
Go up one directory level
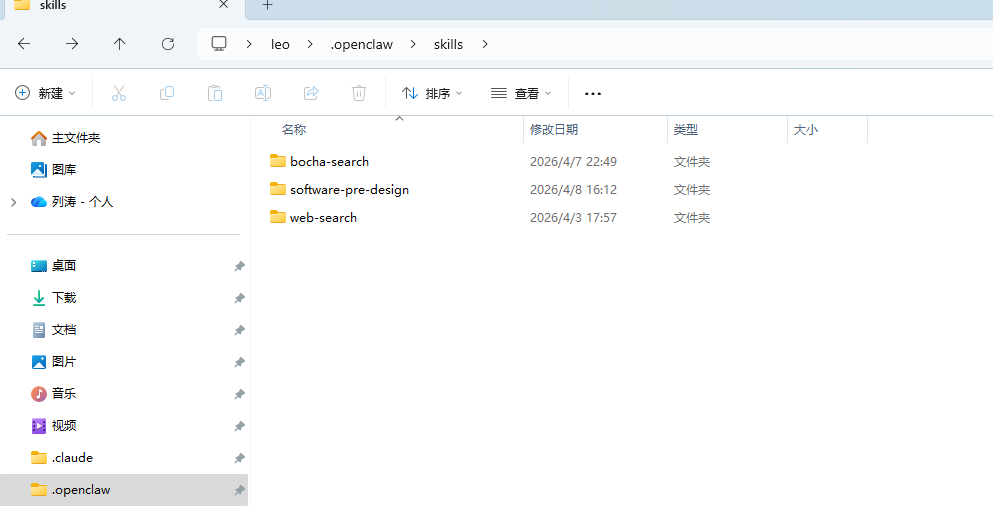tap(120, 44)
